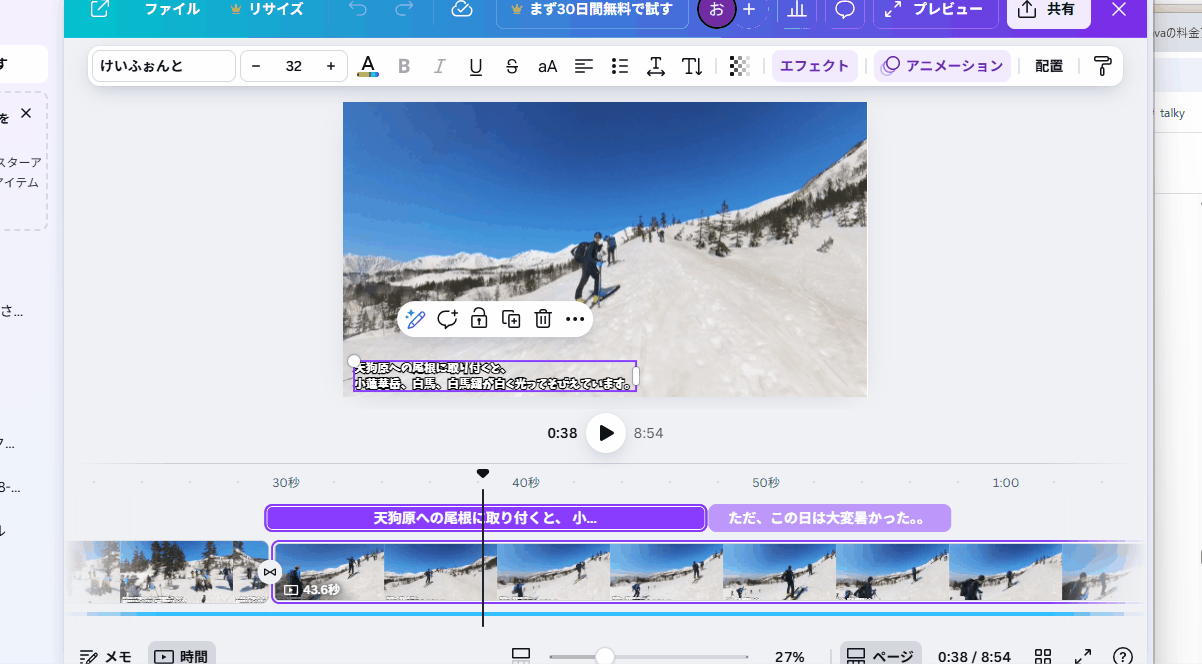The width and height of the screenshot is (1202, 664).
Task: Open the more options ellipsis menu
Action: tap(575, 319)
